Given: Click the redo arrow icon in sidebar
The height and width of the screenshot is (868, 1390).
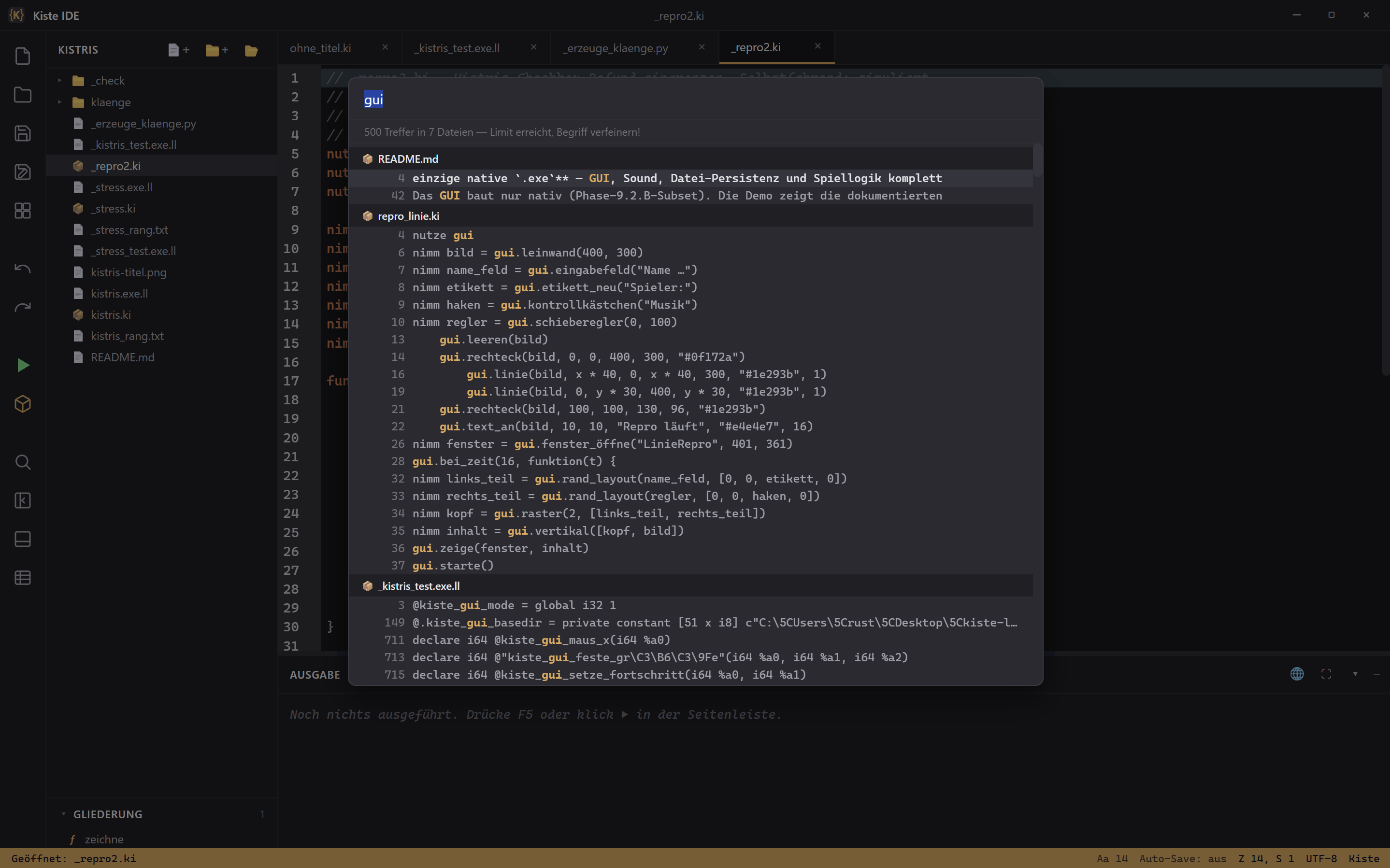Looking at the screenshot, I should point(22,307).
